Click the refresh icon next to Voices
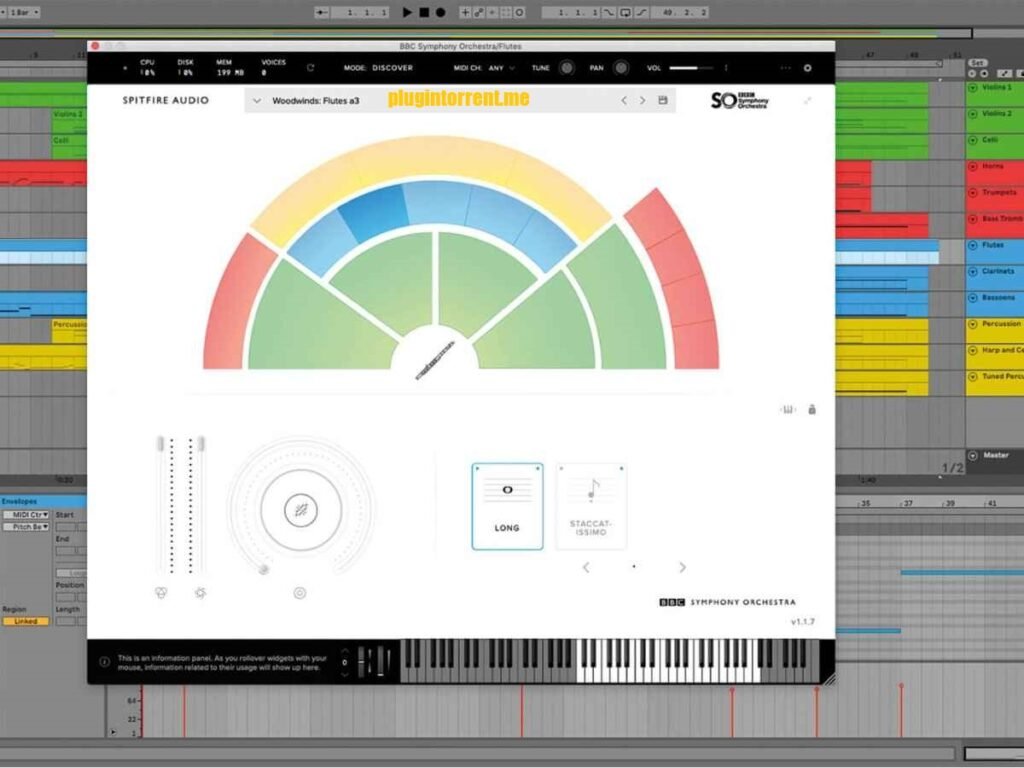Viewport: 1024px width, 768px height. coord(310,68)
